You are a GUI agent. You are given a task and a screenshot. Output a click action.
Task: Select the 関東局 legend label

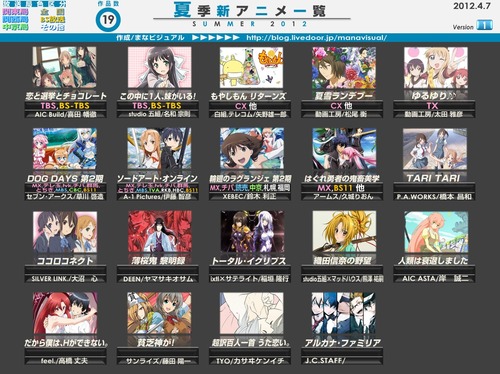(x=16, y=12)
